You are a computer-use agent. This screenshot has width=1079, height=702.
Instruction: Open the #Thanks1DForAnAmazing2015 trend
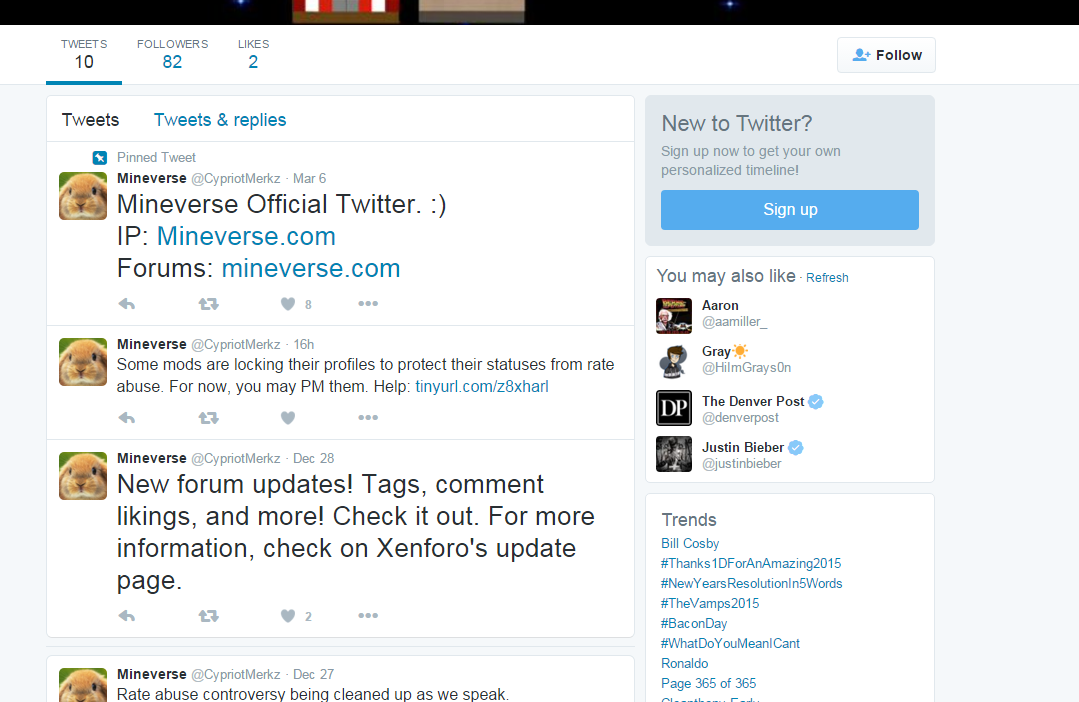[x=751, y=564]
